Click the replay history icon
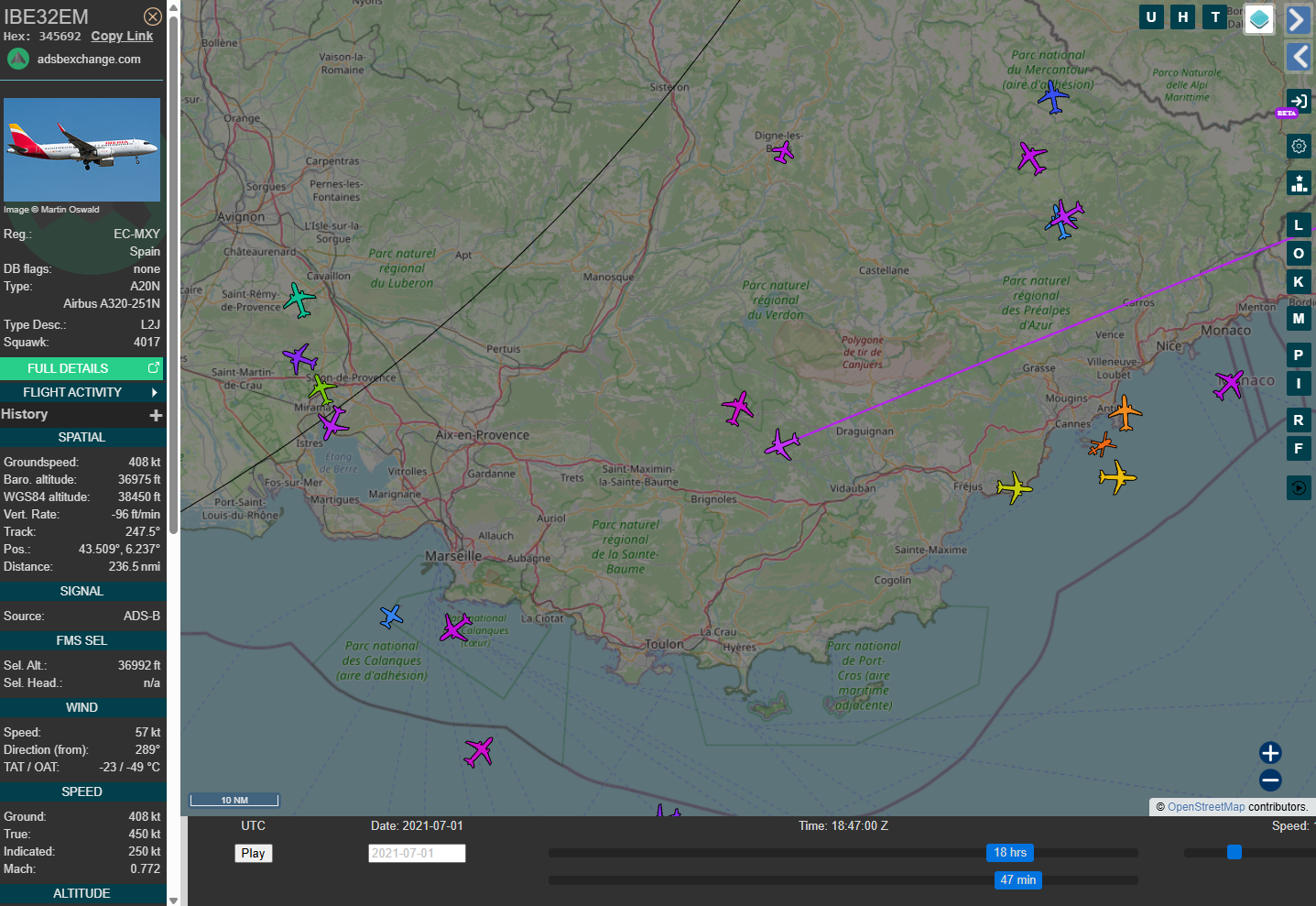Screen dimensions: 1316x906 click(x=1299, y=487)
